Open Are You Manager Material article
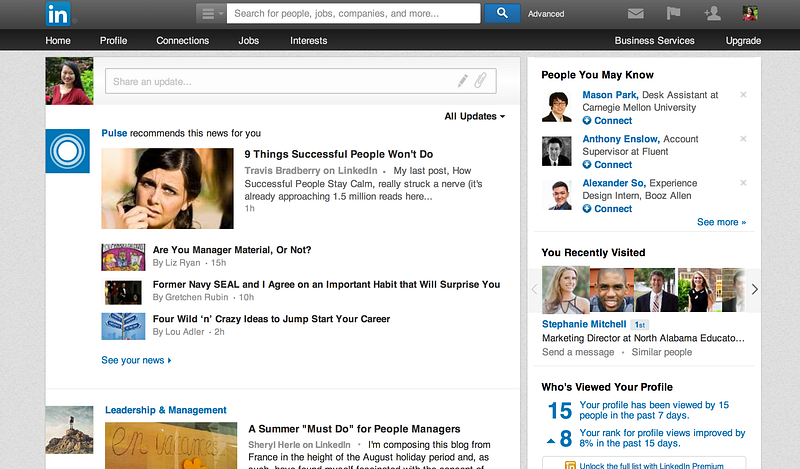The width and height of the screenshot is (800, 469). click(x=232, y=250)
